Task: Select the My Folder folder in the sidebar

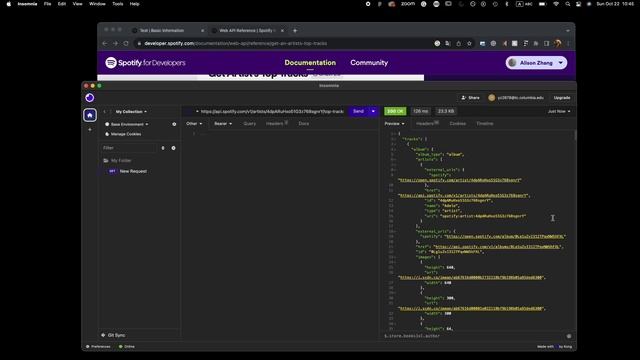Action: click(118, 160)
